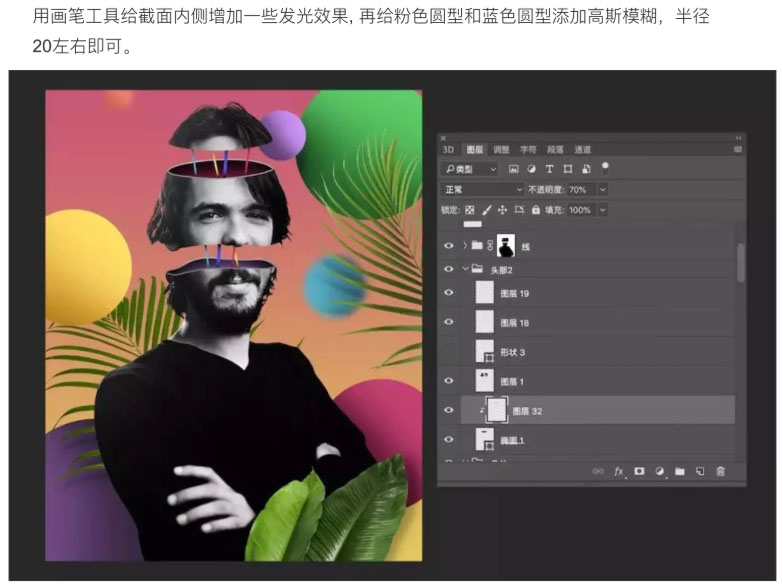Switch to the 字符 tab
783x588 pixels.
pos(528,150)
